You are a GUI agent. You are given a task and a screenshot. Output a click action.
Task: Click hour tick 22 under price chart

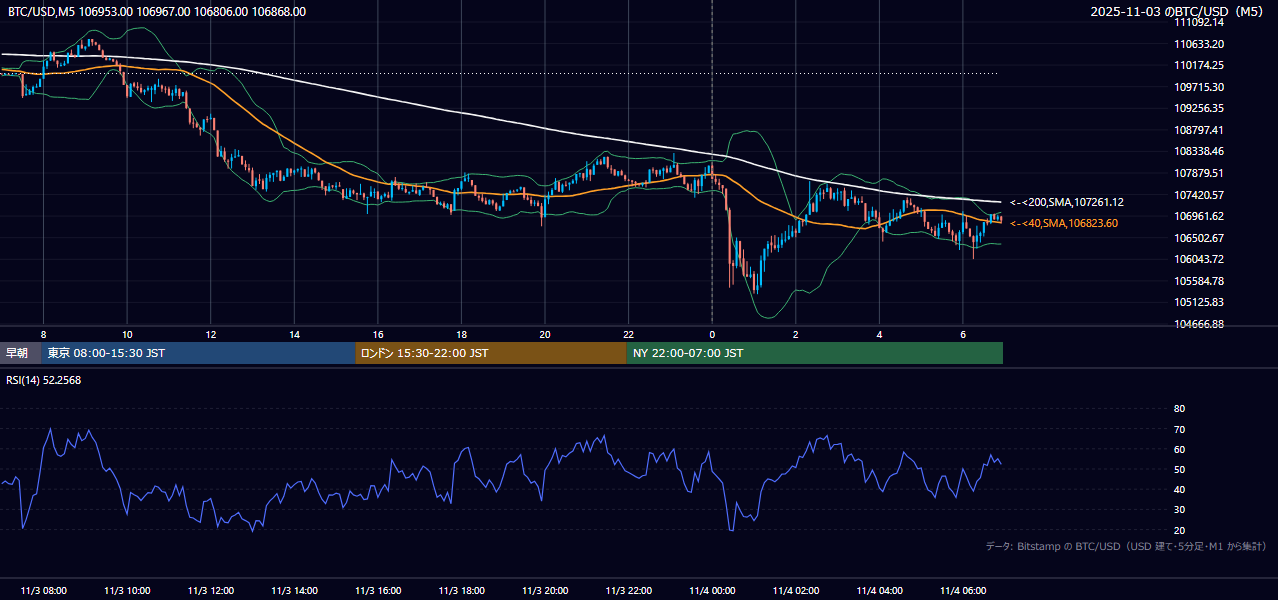tap(628, 334)
